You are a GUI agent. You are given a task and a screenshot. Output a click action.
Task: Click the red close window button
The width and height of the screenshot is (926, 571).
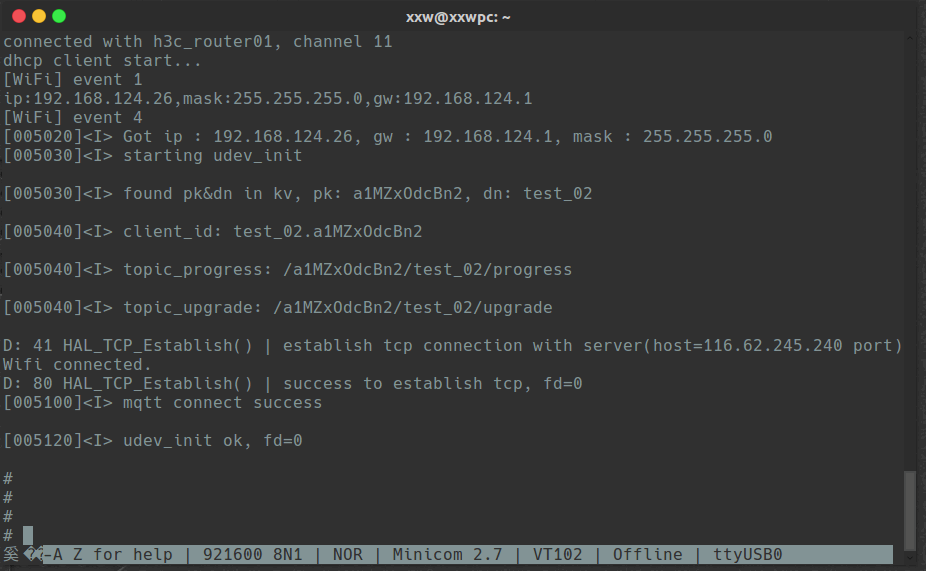click(19, 17)
